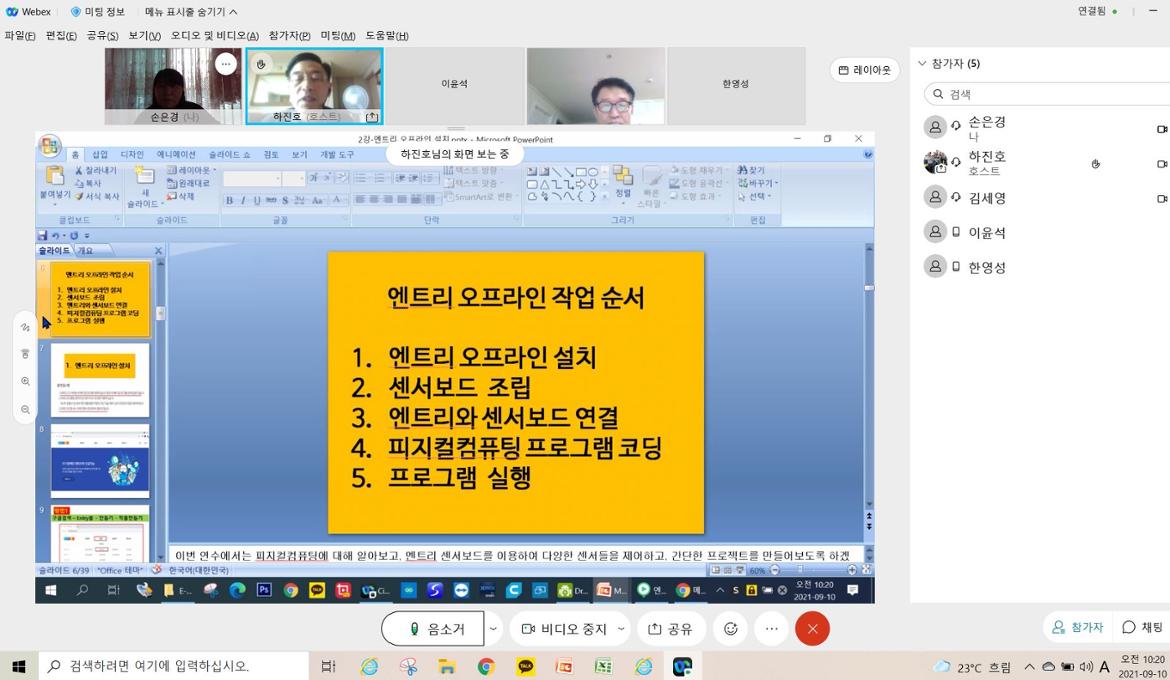Click the phone icon next to 이윤석
The height and width of the screenshot is (680, 1170).
tap(956, 232)
